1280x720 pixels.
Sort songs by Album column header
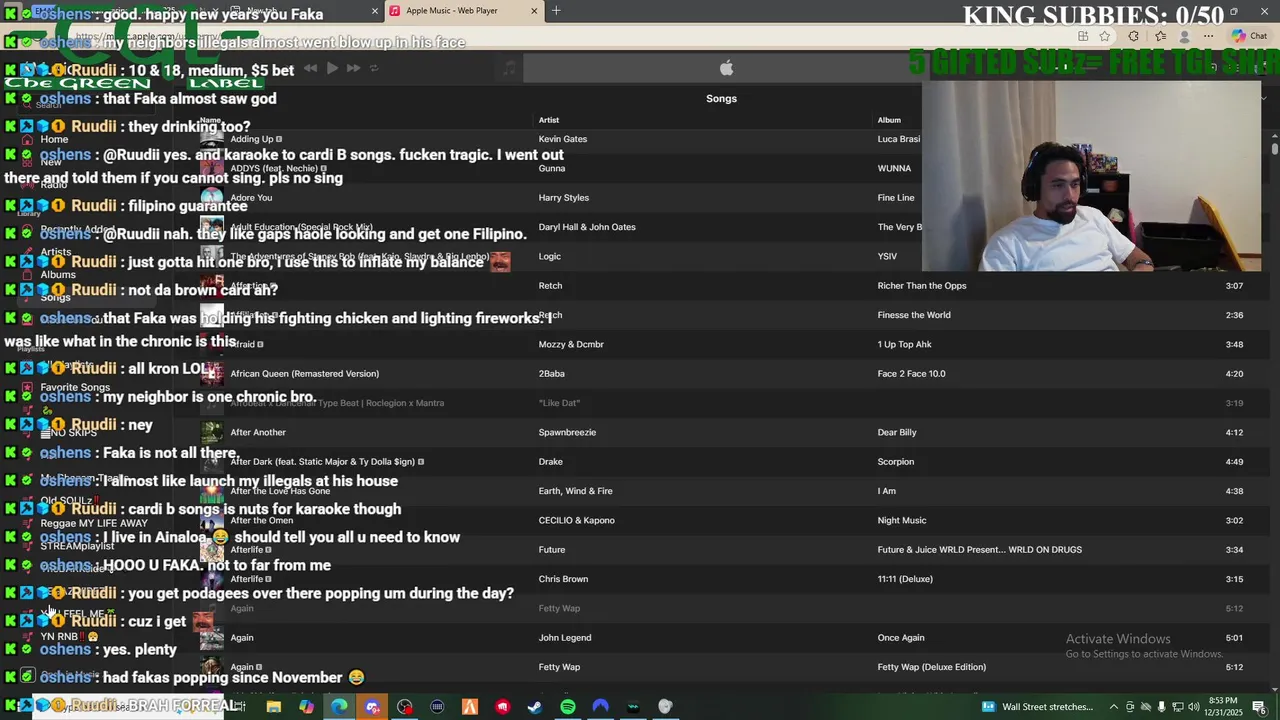[x=889, y=120]
